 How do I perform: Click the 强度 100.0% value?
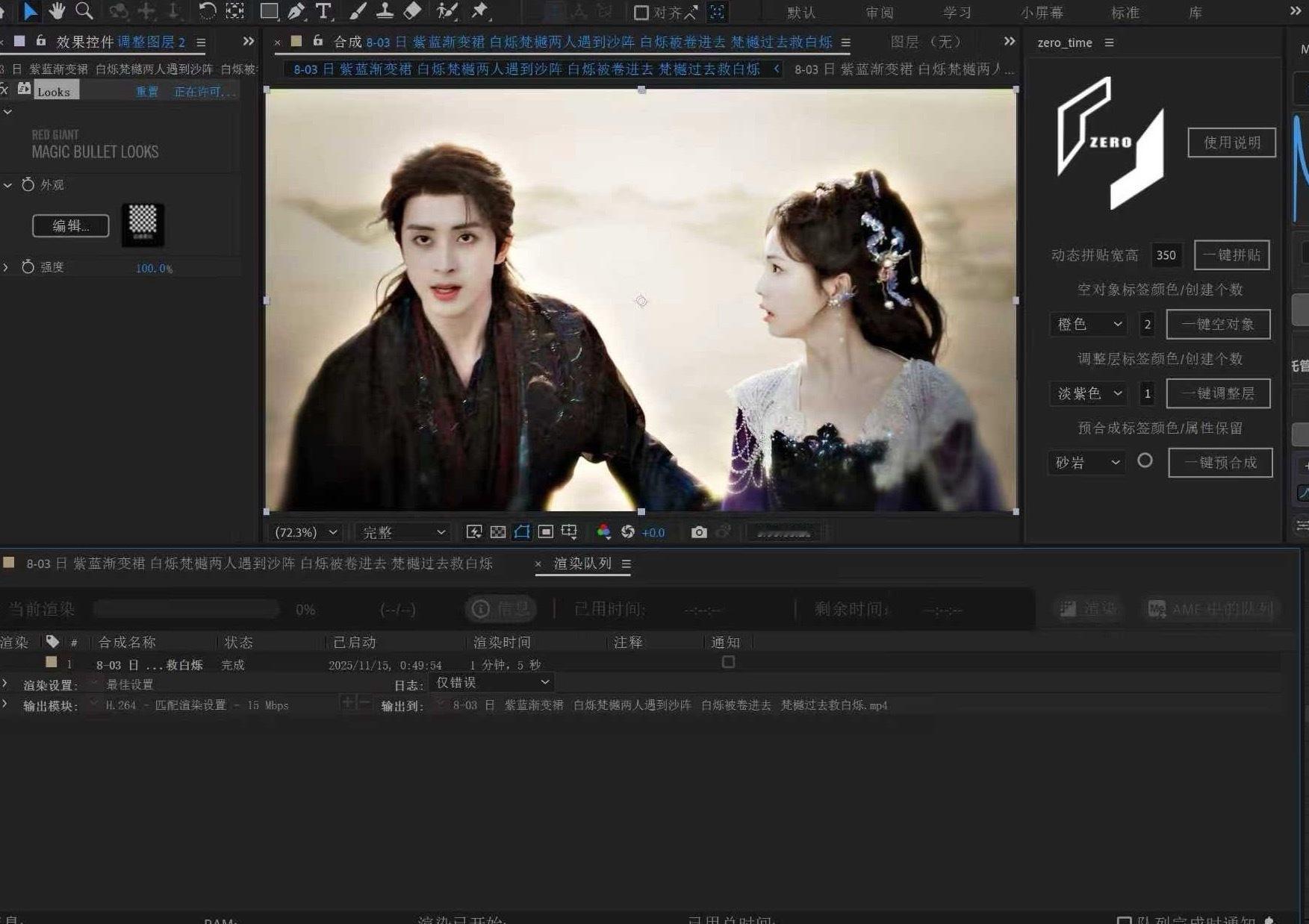pos(154,268)
